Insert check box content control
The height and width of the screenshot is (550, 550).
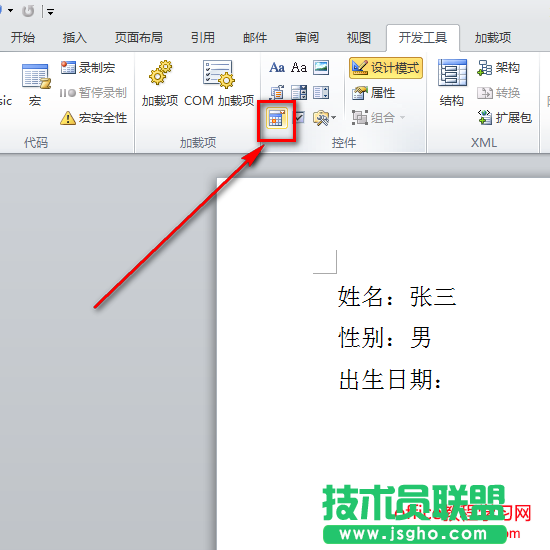pos(300,118)
